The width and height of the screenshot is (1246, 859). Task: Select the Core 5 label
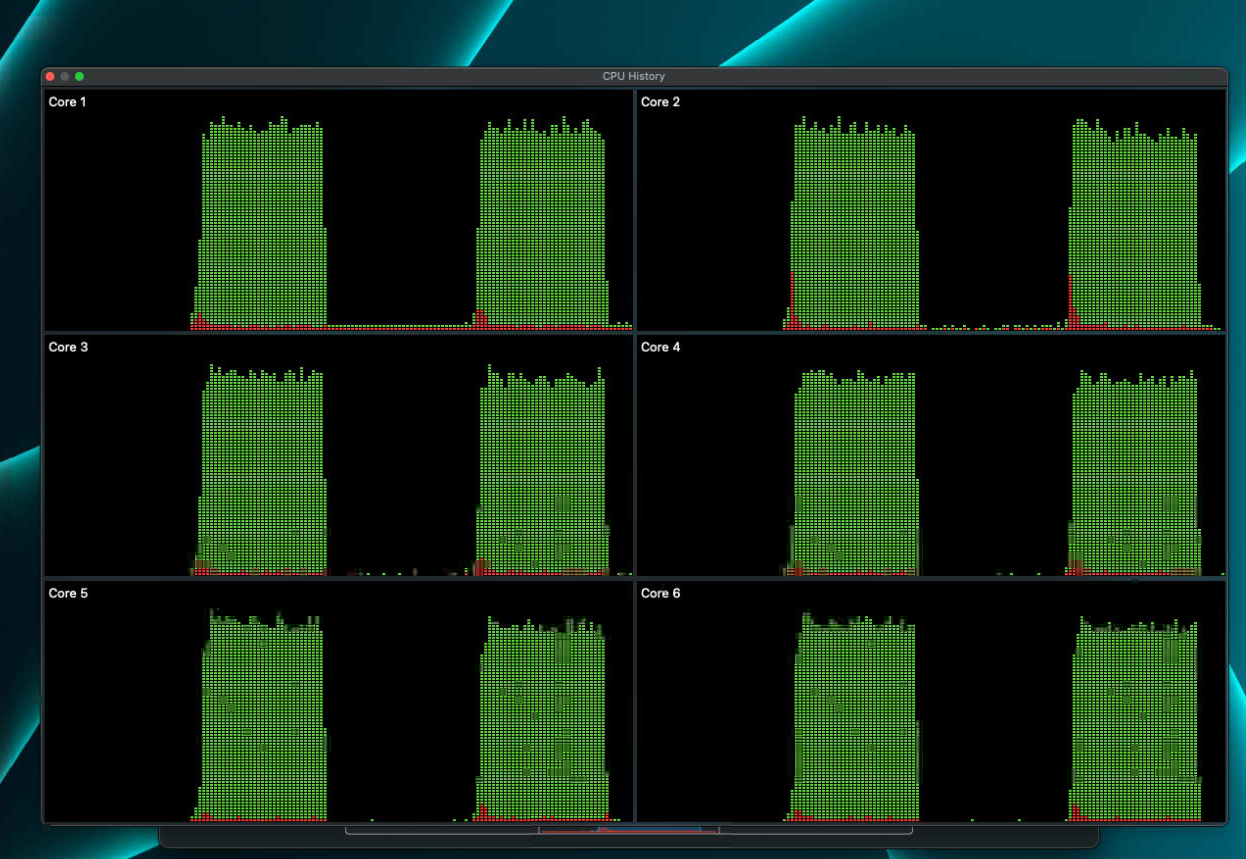tap(67, 593)
